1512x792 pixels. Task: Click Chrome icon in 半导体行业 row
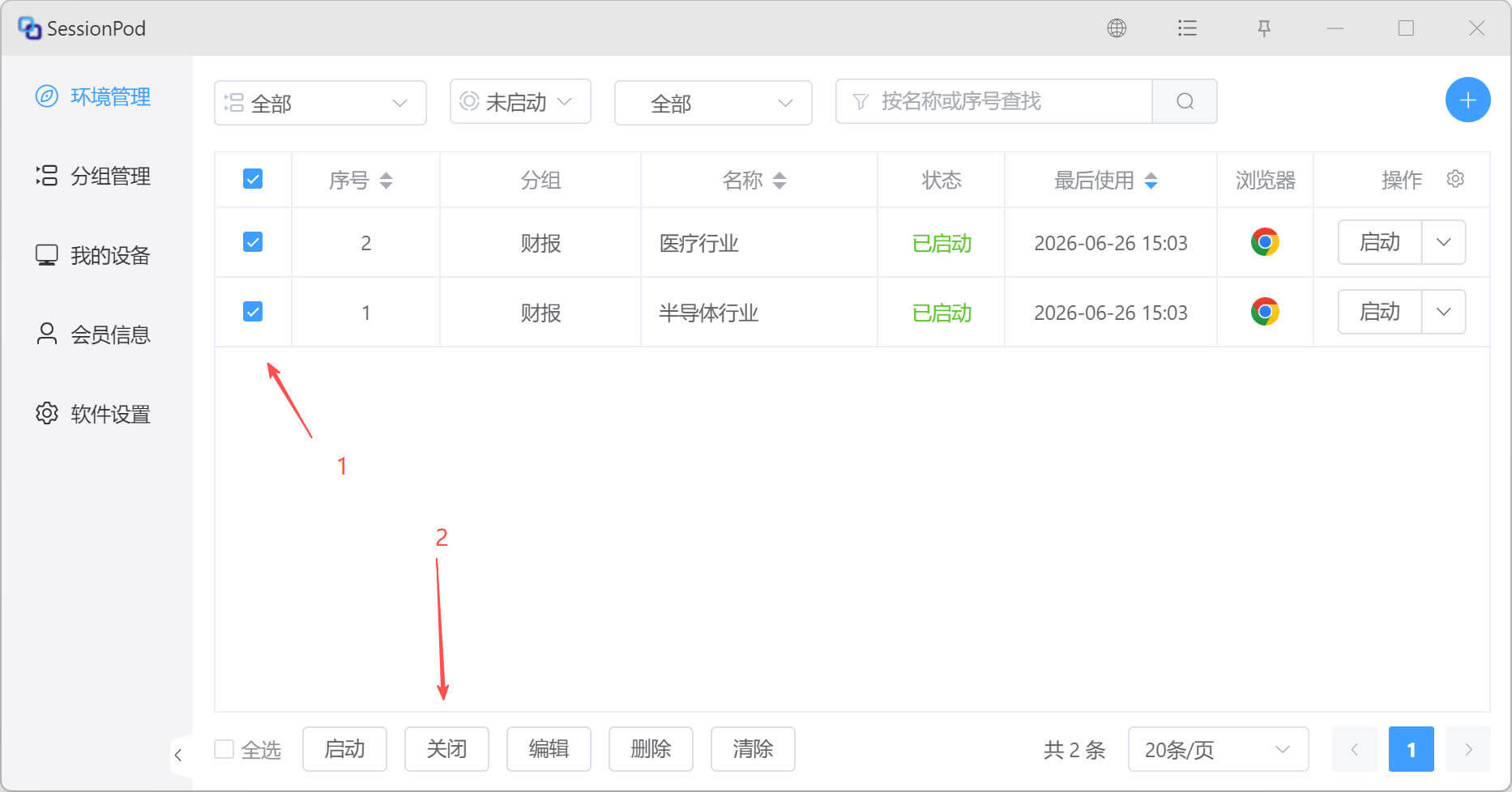pyautogui.click(x=1265, y=312)
